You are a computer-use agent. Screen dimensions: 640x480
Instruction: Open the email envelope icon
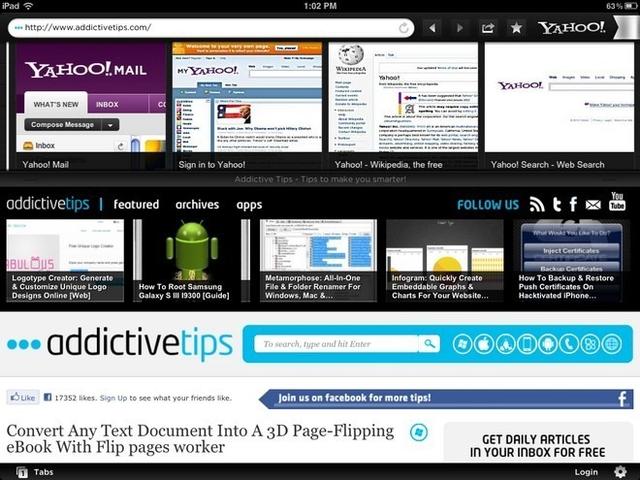click(x=593, y=204)
